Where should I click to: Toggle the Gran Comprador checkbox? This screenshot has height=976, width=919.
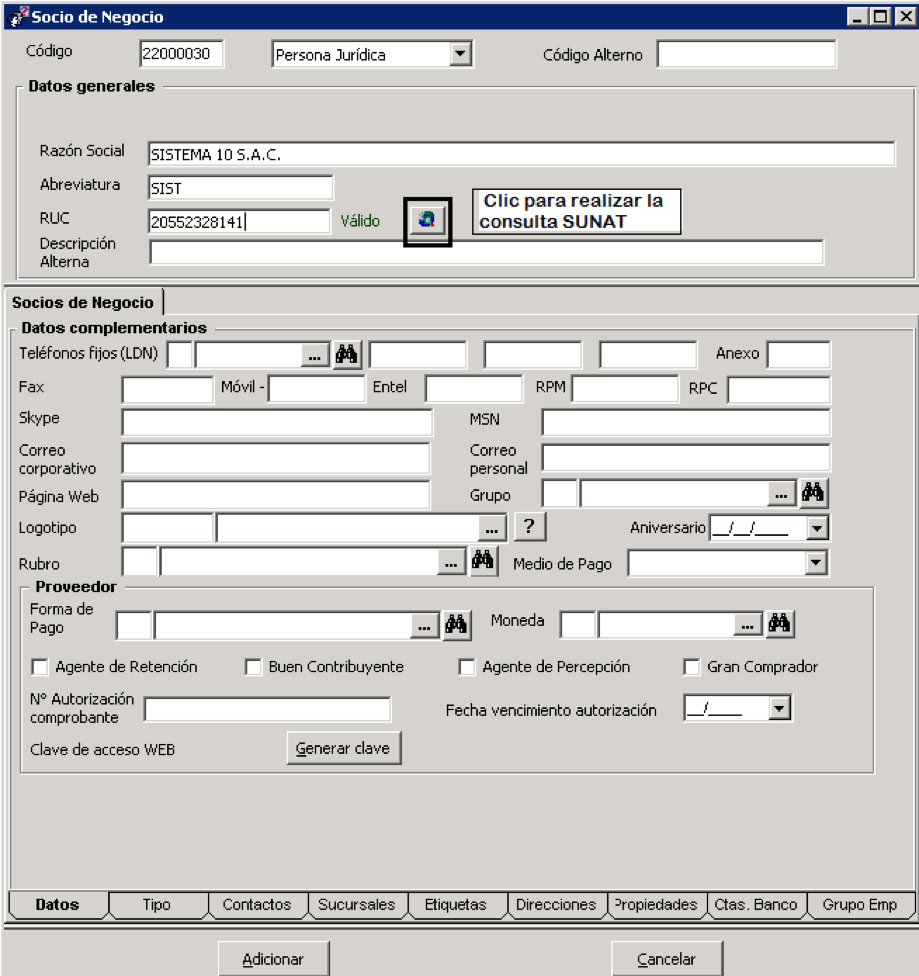(x=692, y=667)
